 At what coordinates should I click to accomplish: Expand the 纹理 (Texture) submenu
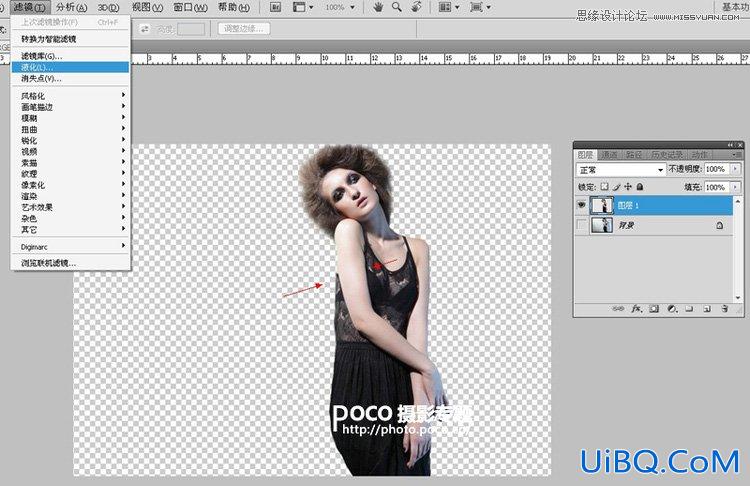[x=70, y=174]
